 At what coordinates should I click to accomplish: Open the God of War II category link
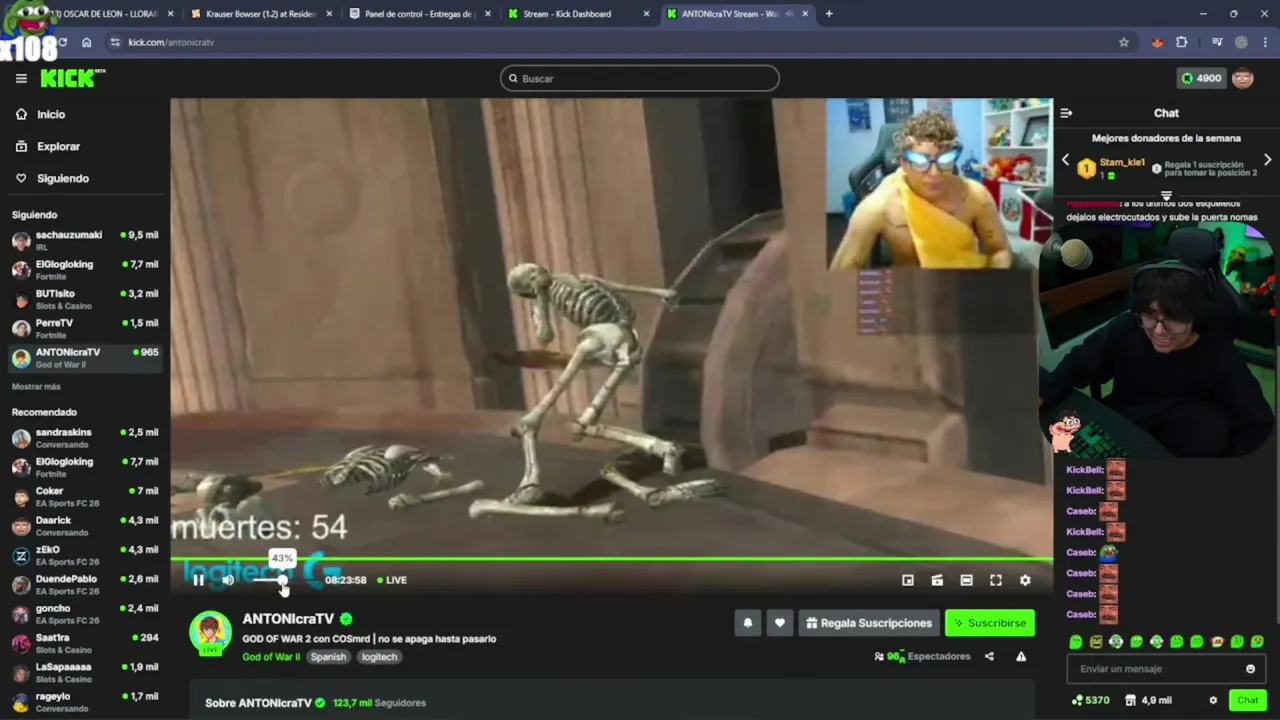[271, 657]
